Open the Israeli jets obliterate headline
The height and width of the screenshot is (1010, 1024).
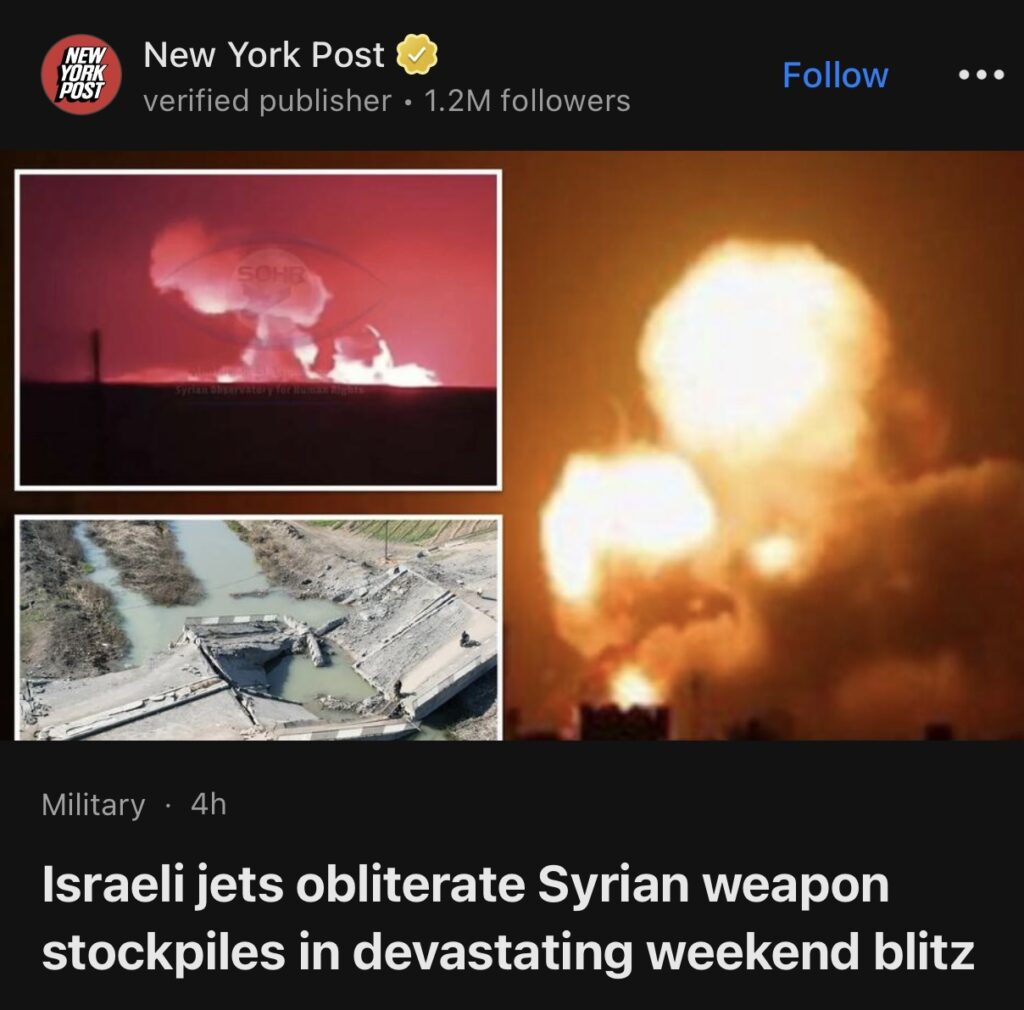[x=508, y=919]
